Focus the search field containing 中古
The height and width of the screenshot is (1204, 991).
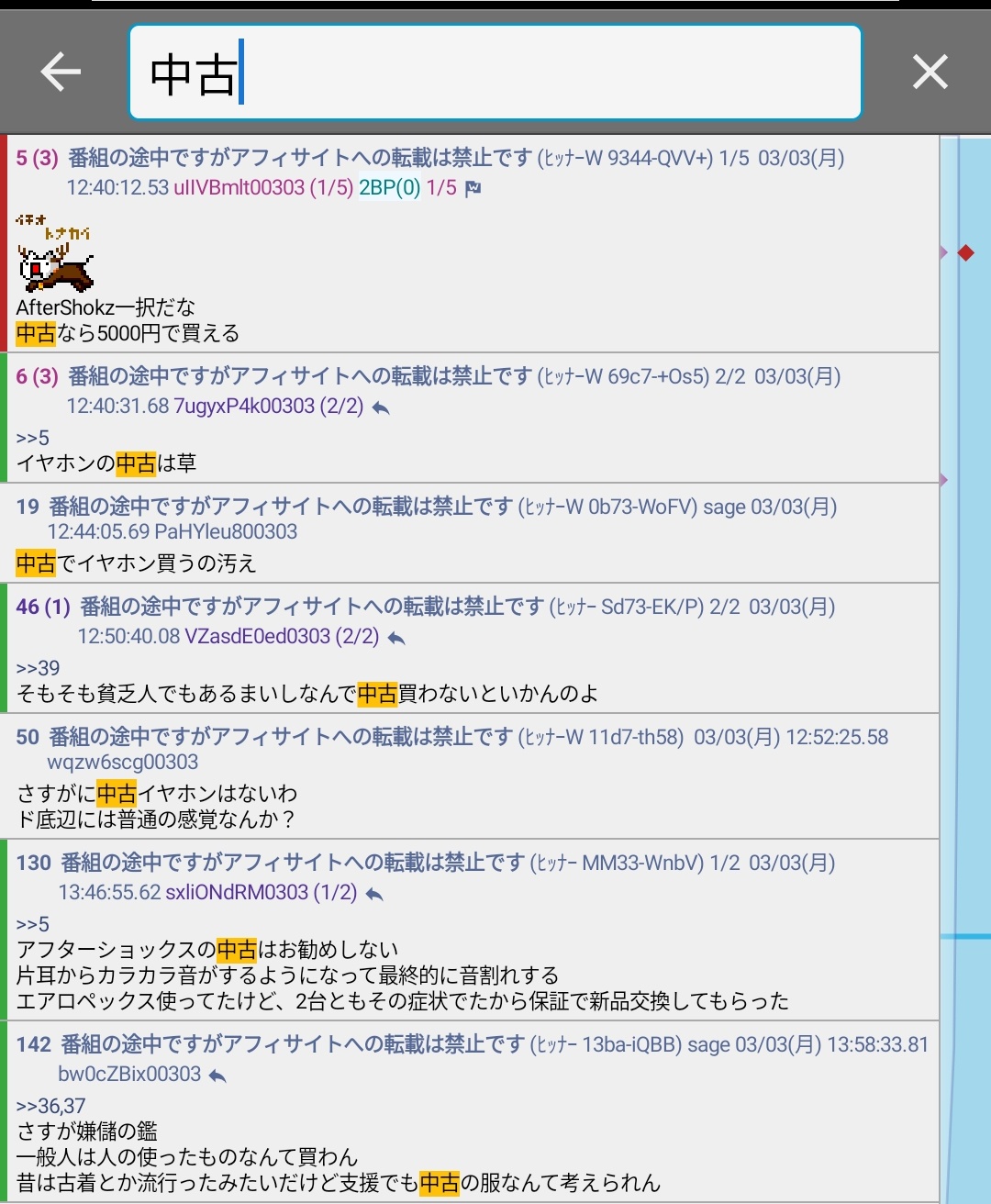(495, 72)
